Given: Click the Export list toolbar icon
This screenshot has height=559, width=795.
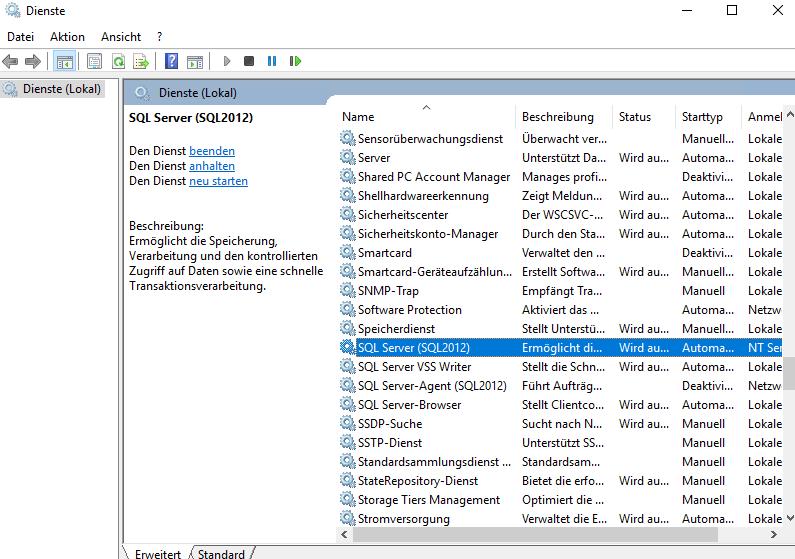Looking at the screenshot, I should click(x=141, y=61).
